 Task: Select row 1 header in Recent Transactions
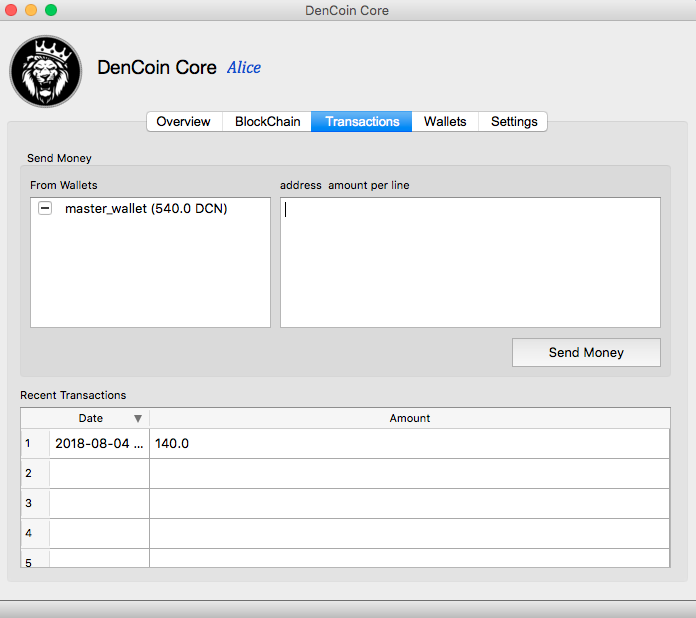click(x=29, y=443)
